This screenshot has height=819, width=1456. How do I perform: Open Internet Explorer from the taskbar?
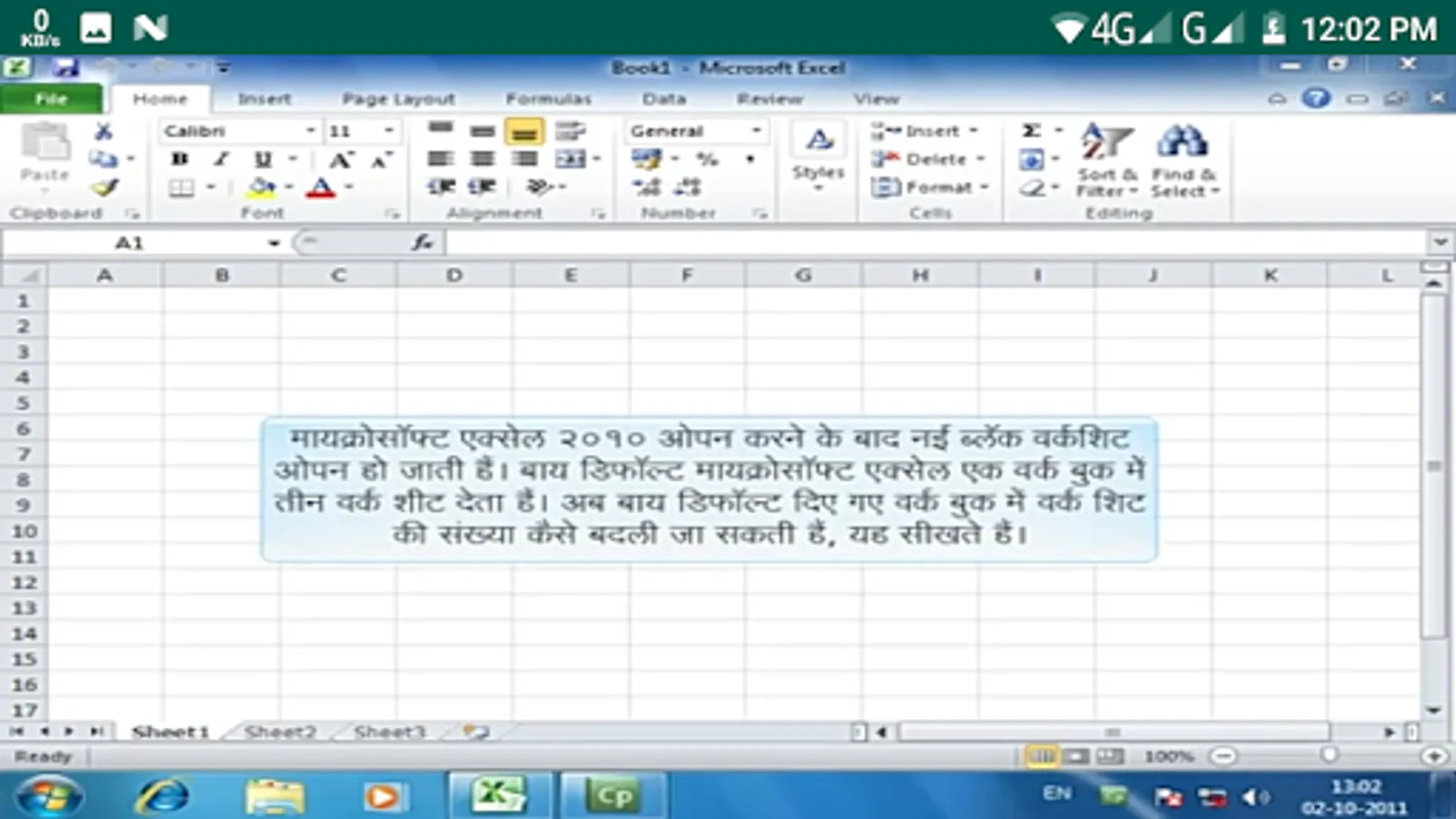click(x=162, y=796)
